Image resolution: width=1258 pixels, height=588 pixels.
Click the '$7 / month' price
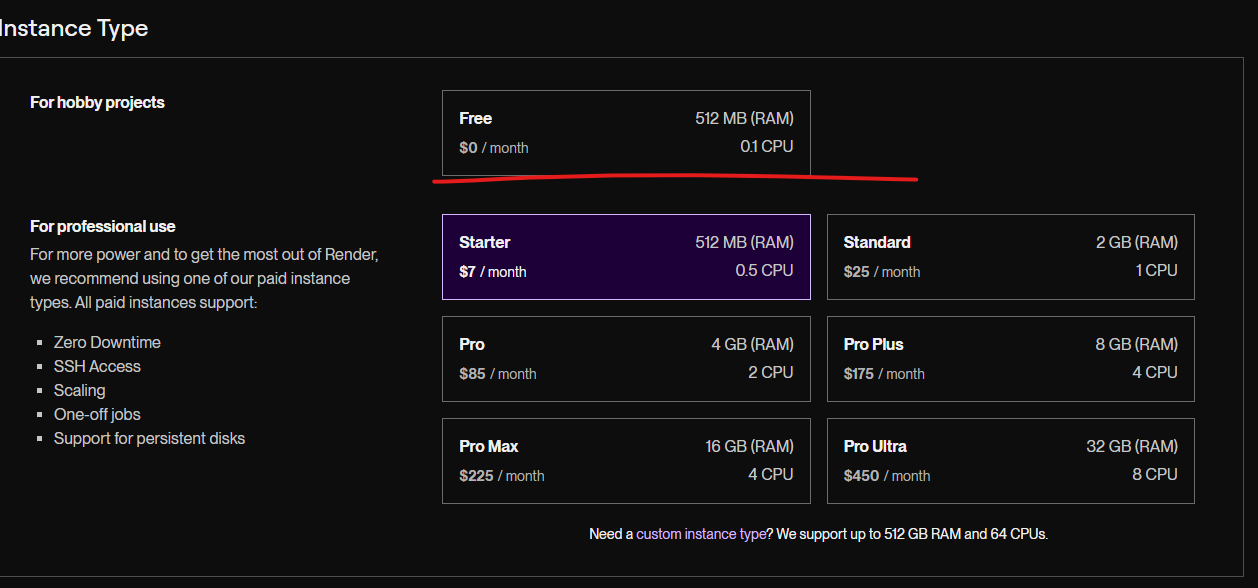(x=493, y=272)
